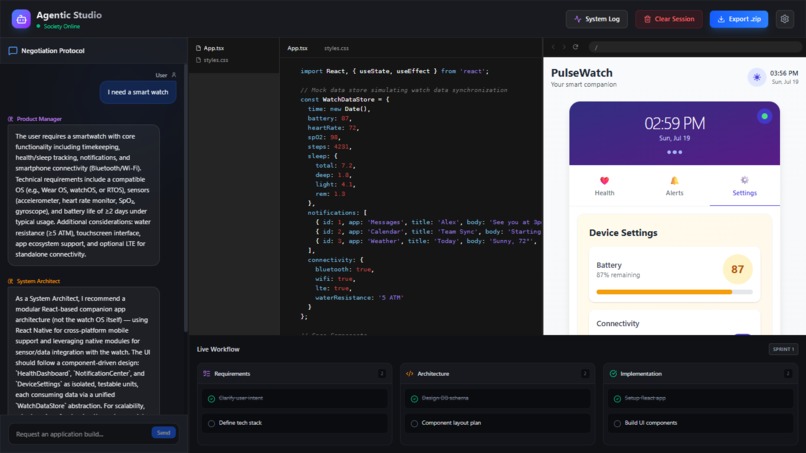Click the Requirements column list icon
The width and height of the screenshot is (806, 453).
point(207,374)
